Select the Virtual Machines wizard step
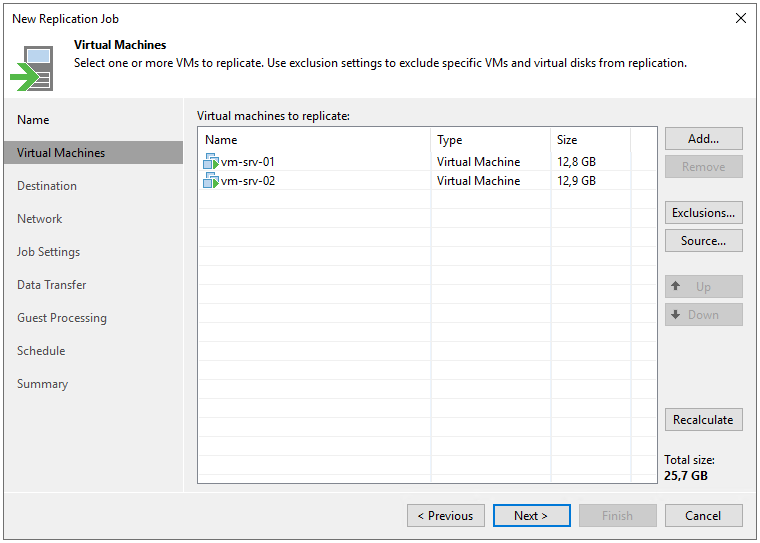 [x=61, y=153]
